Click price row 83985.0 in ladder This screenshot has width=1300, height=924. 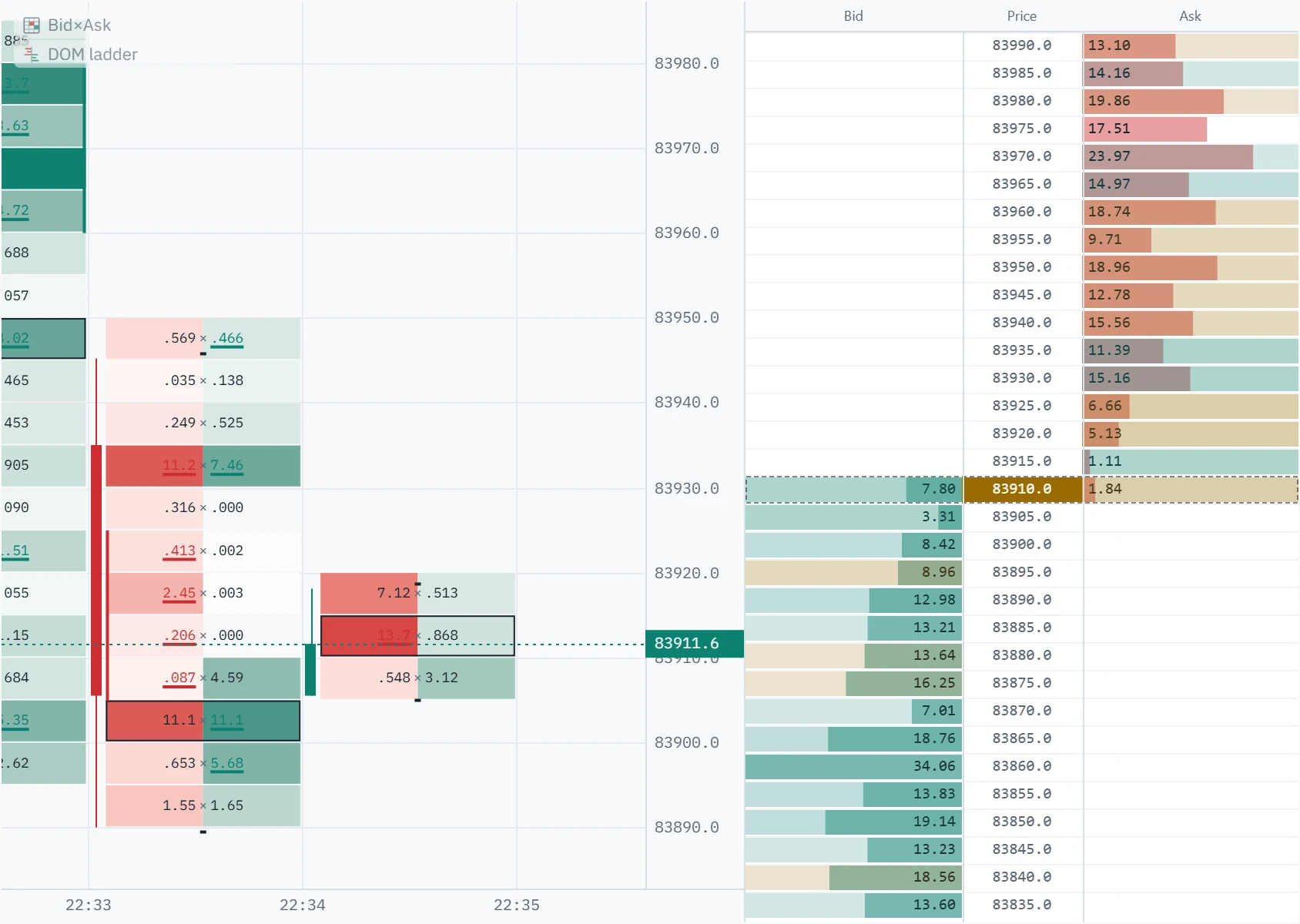point(1022,73)
